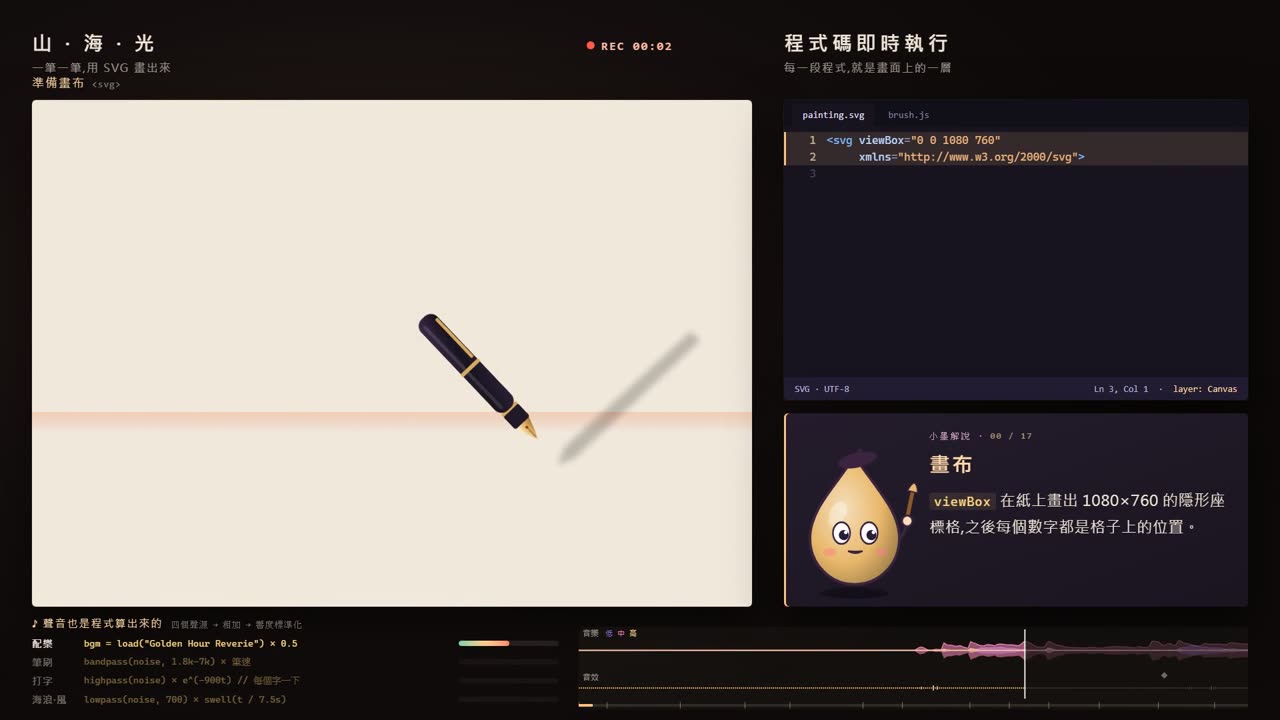Click the 中 frequency band label

[x=621, y=633]
